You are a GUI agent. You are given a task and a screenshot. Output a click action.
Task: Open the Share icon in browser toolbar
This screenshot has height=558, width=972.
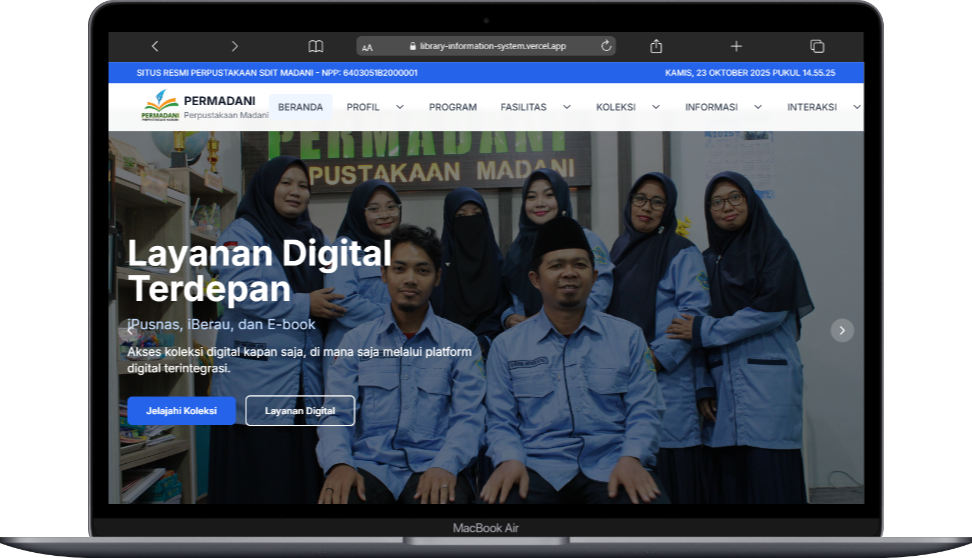[x=656, y=46]
